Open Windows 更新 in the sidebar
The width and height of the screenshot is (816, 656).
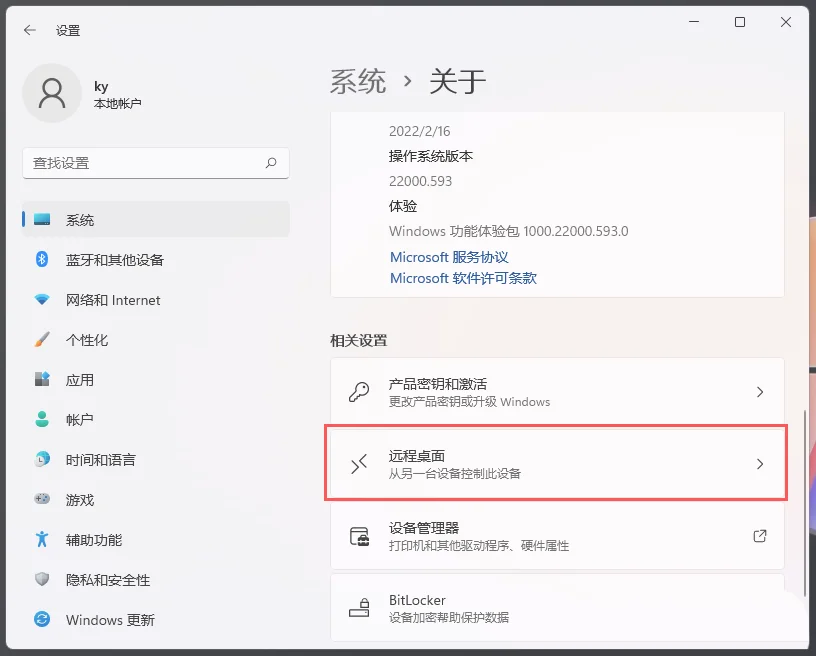click(x=156, y=620)
